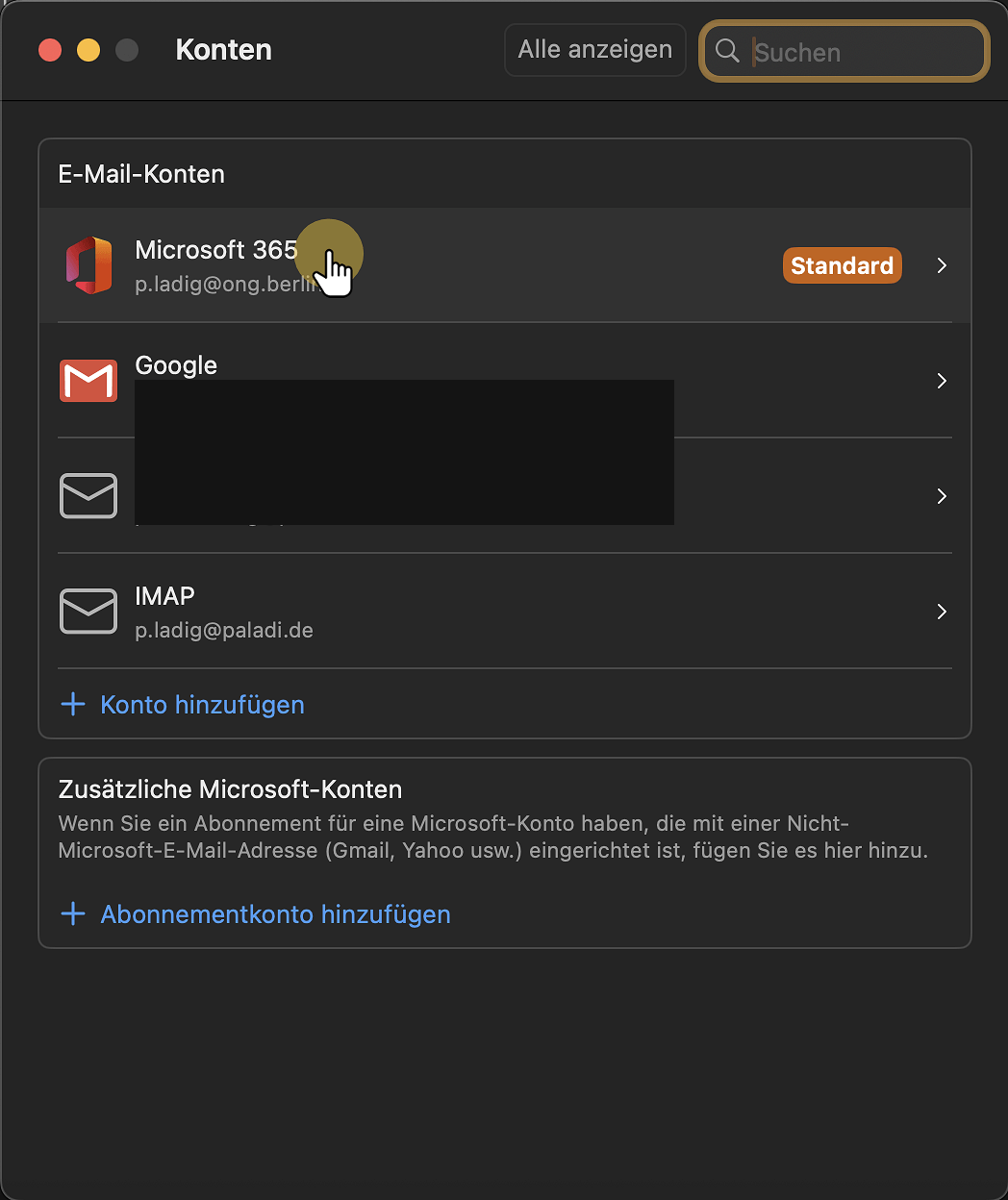Click the Standard badge on Microsoft 365

pyautogui.click(x=843, y=265)
